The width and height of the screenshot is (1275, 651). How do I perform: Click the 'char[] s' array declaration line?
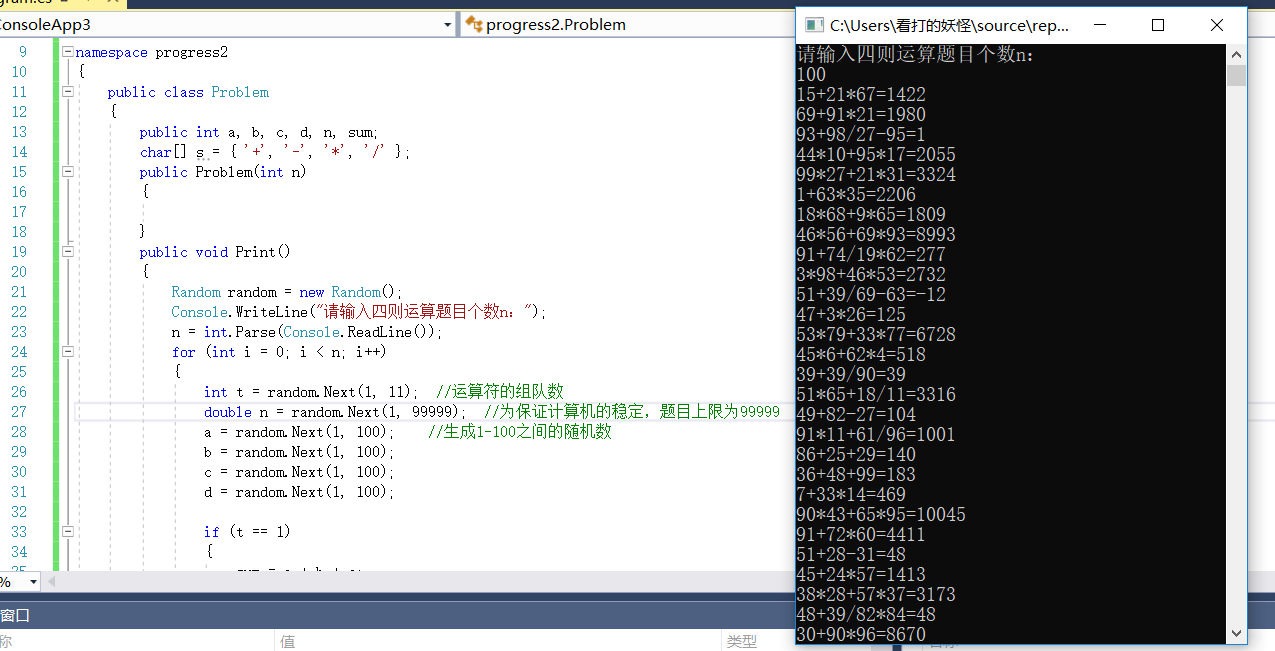coord(275,152)
